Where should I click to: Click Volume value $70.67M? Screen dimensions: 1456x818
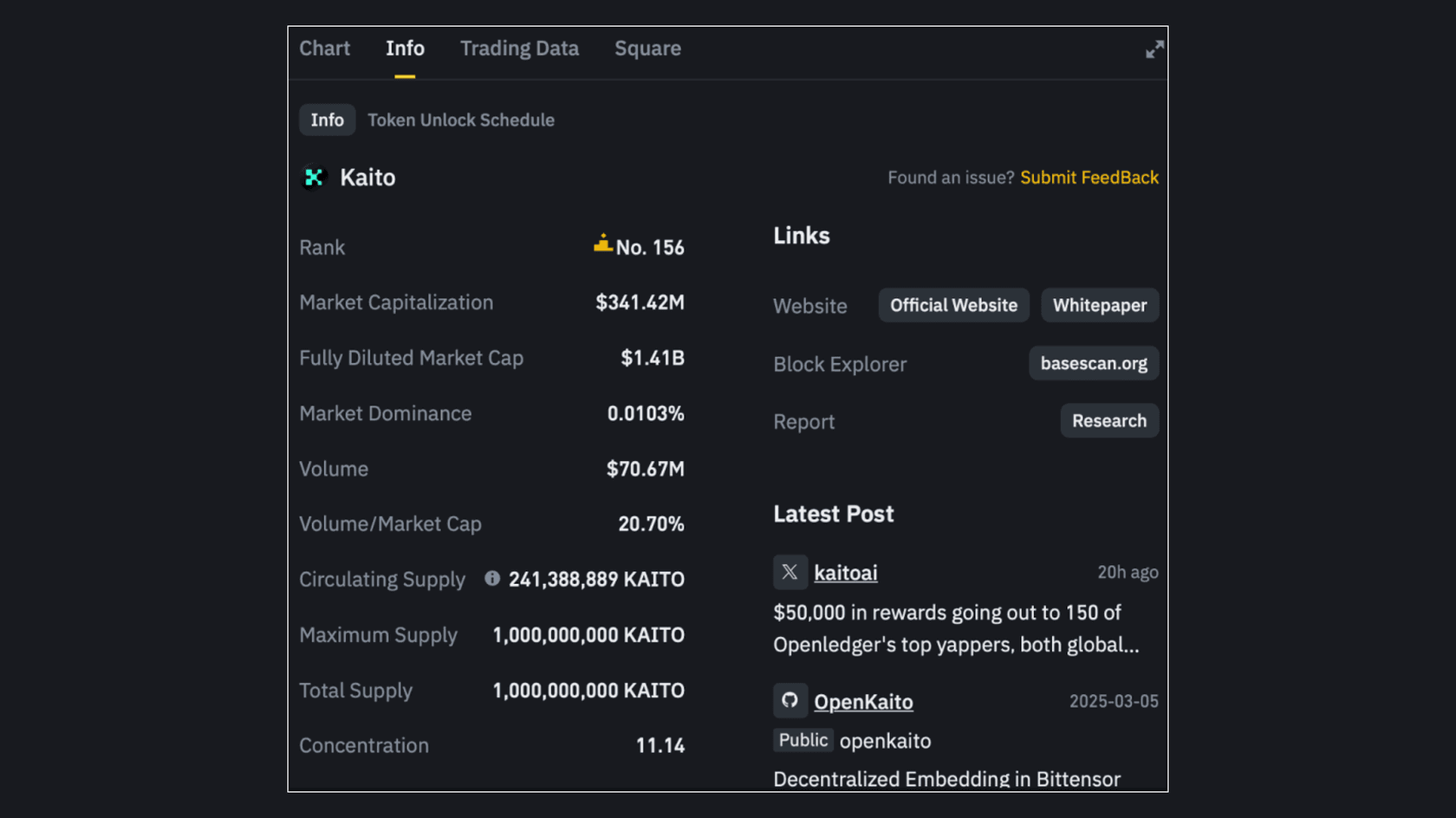646,469
